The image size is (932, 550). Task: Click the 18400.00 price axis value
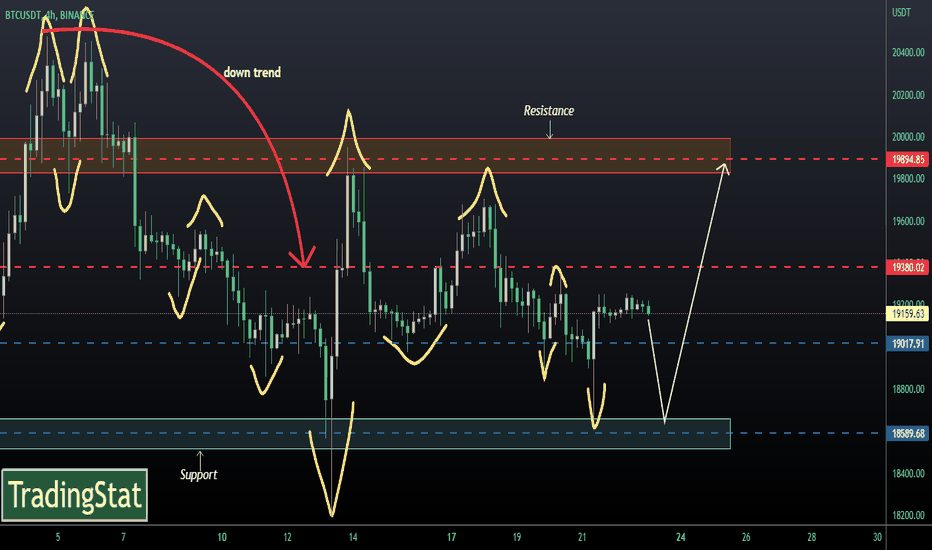(908, 474)
